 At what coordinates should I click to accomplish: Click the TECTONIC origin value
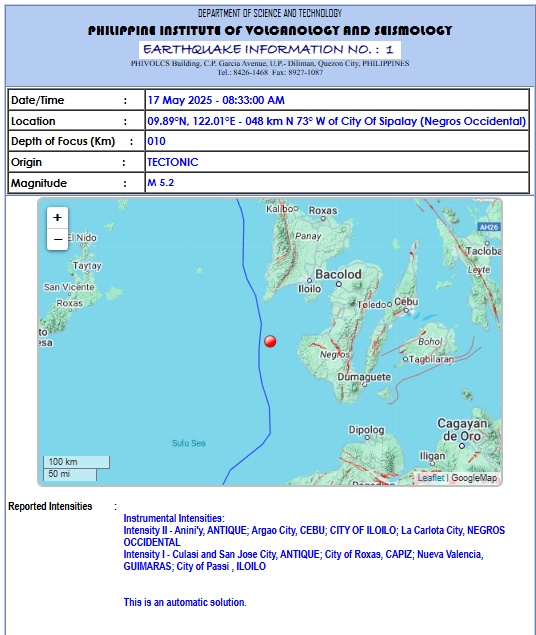tap(173, 162)
